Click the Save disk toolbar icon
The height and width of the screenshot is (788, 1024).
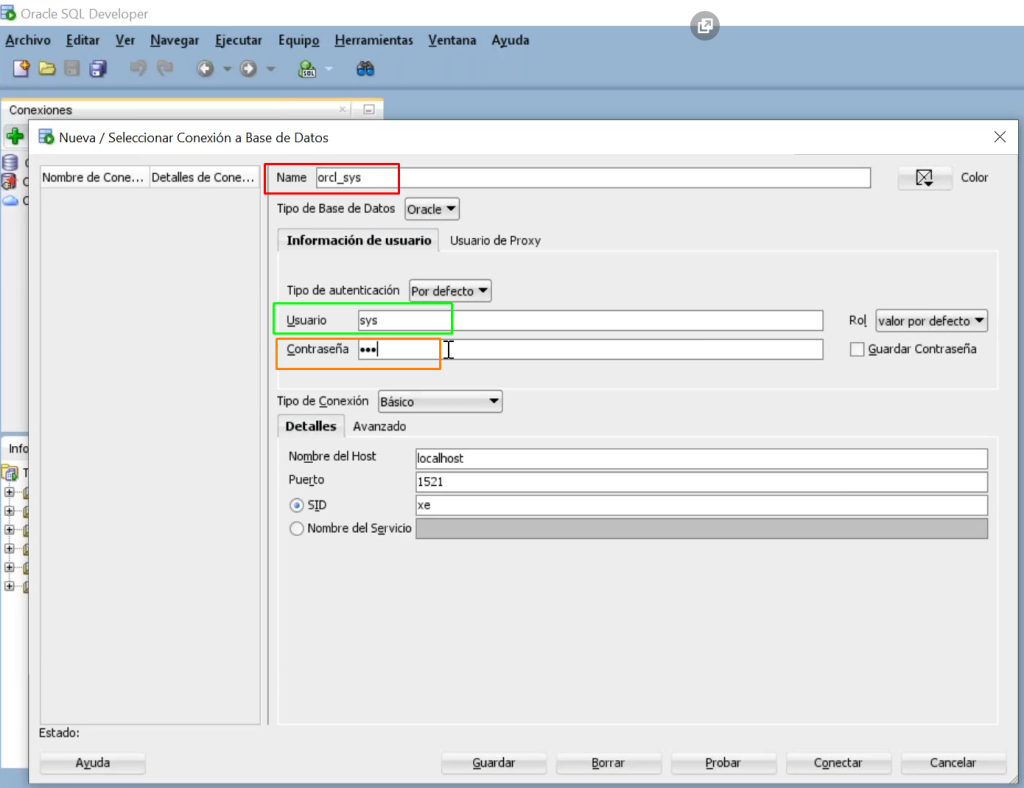(72, 69)
